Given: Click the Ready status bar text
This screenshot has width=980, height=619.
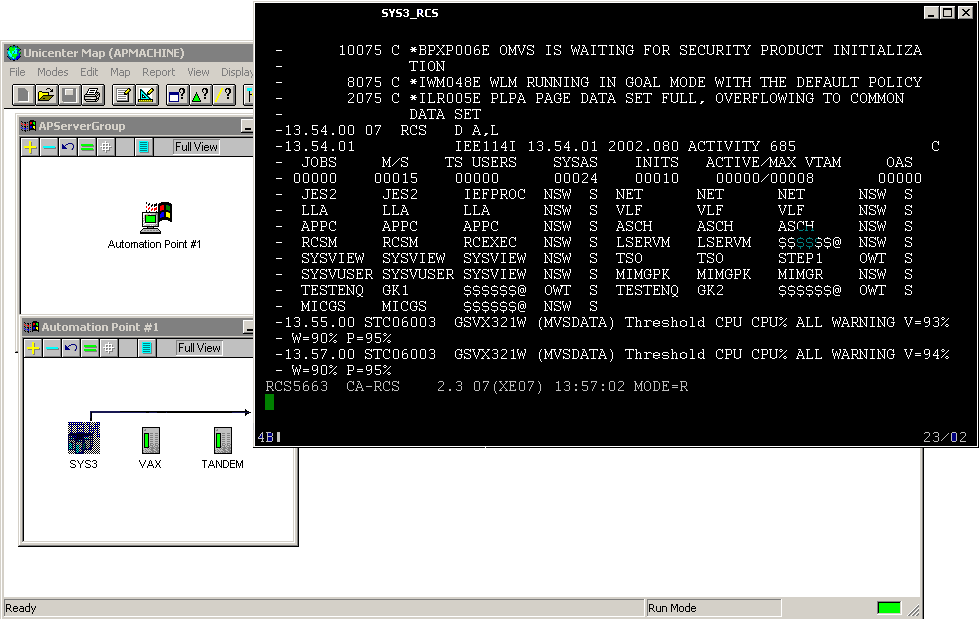Looking at the screenshot, I should (21, 608).
